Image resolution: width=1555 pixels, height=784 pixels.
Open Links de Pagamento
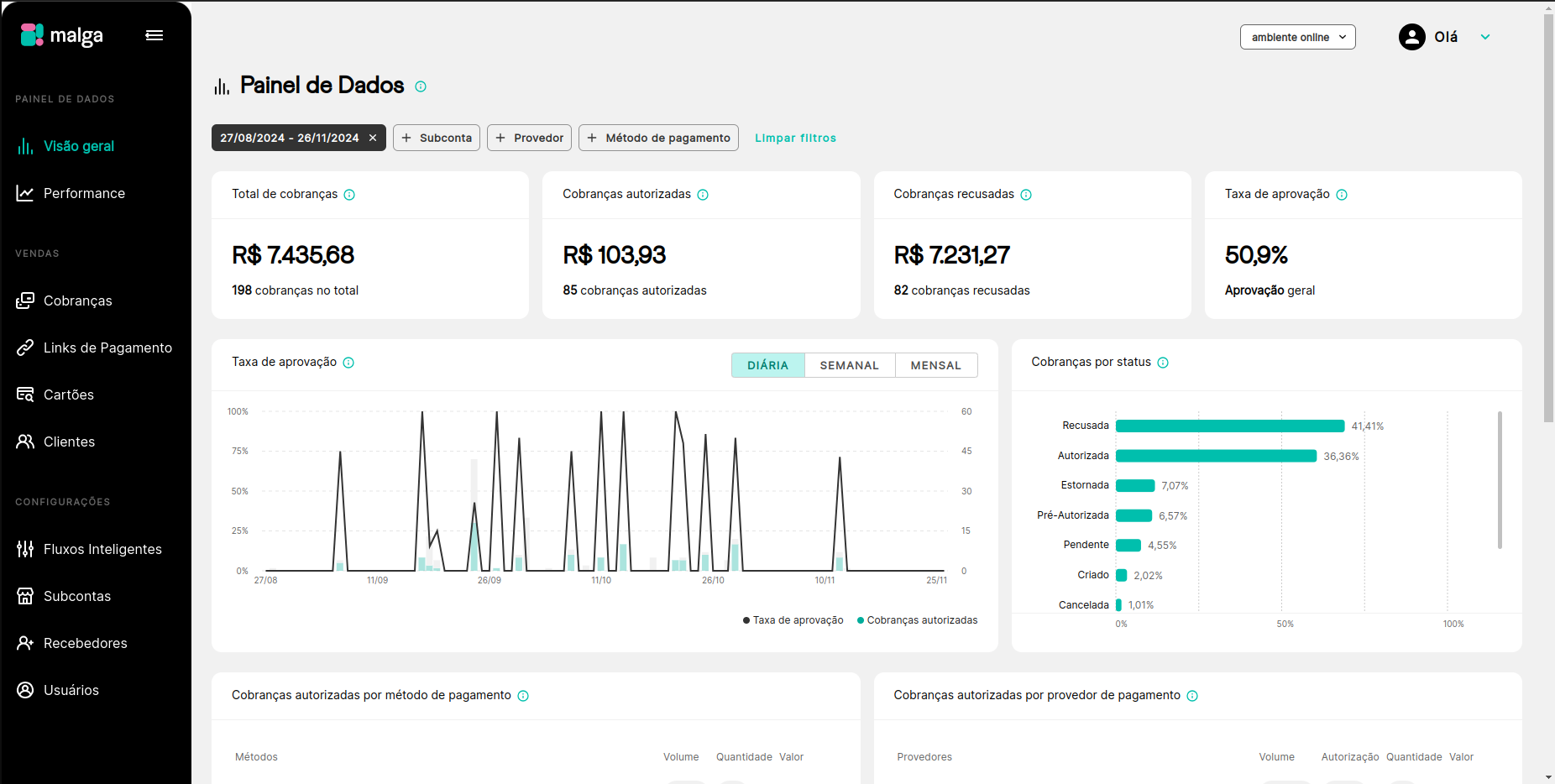click(x=107, y=348)
